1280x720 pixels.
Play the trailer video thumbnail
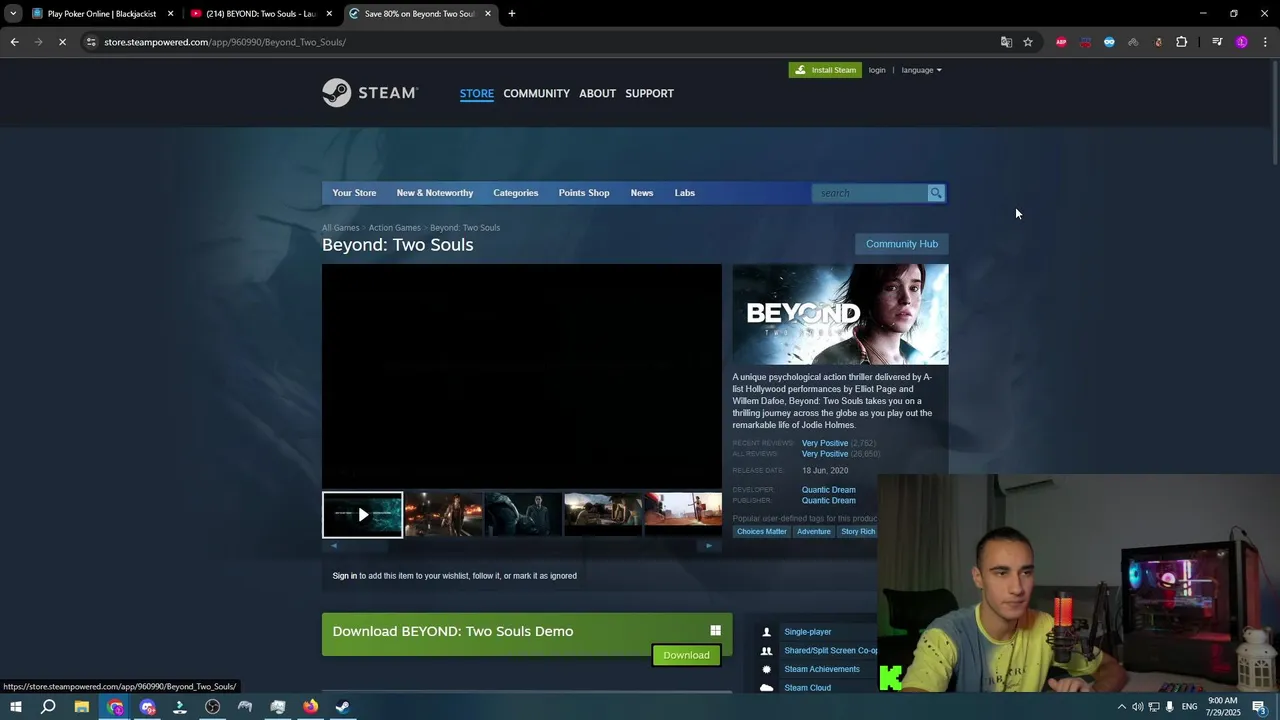[363, 515]
